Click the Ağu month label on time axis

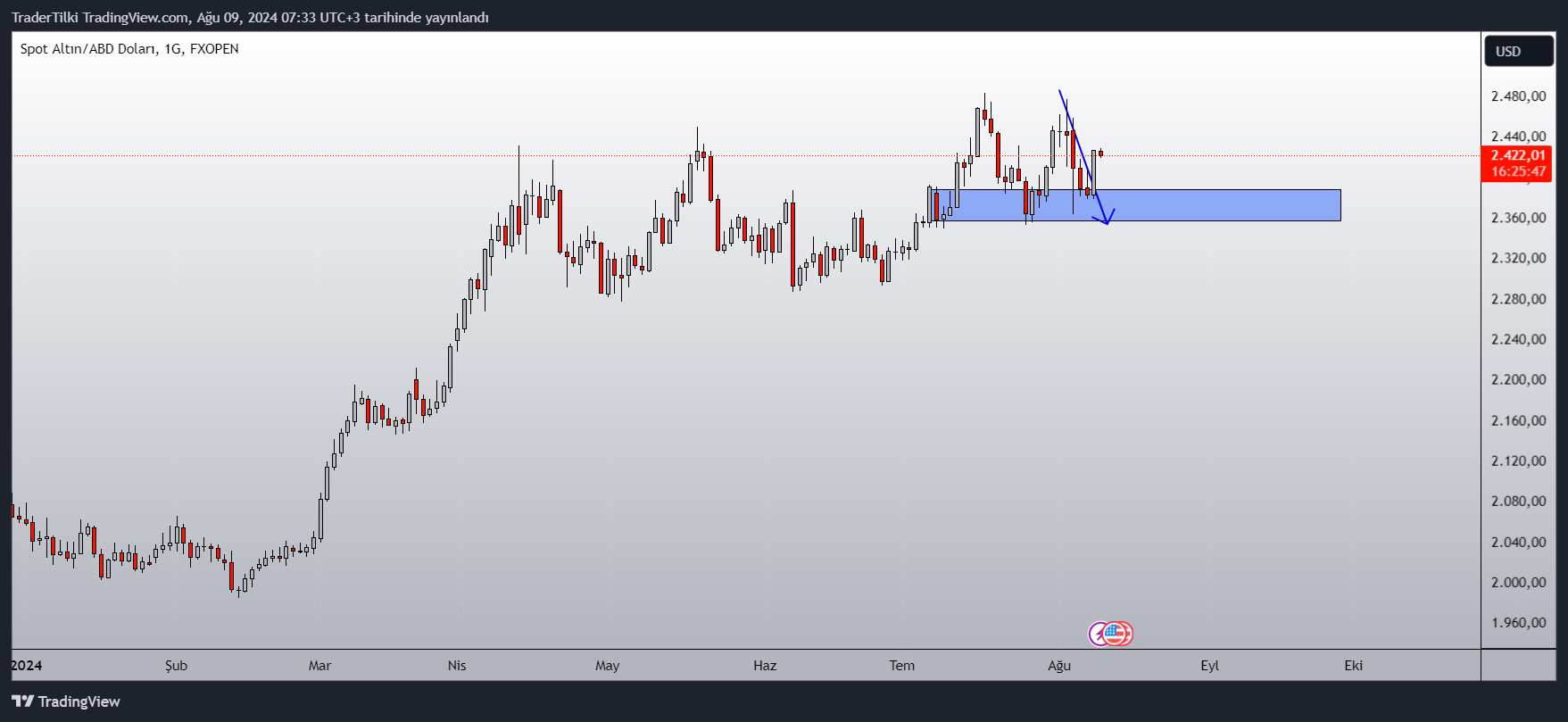click(1059, 666)
